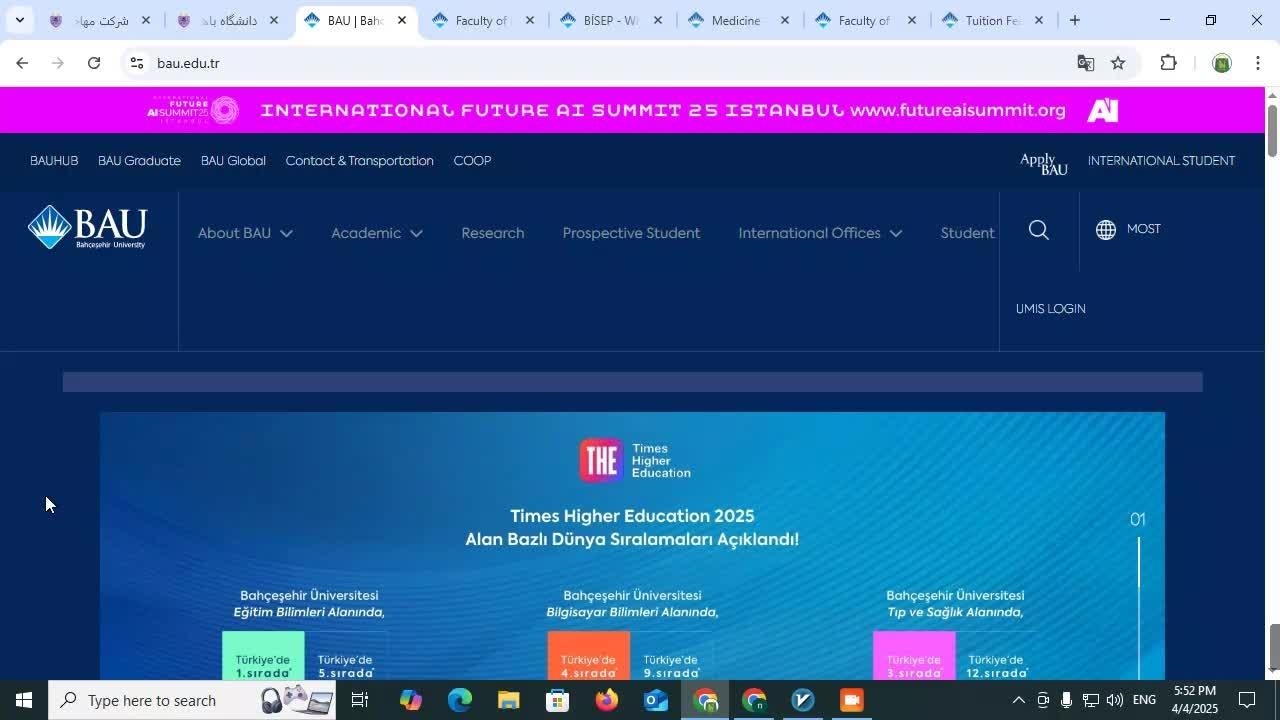This screenshot has width=1280, height=720.
Task: Switch to the BİSEP browser tab
Action: [609, 20]
